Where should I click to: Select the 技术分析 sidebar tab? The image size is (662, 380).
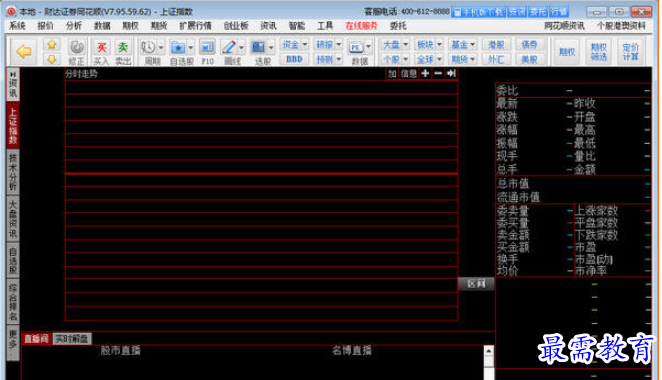[x=13, y=171]
